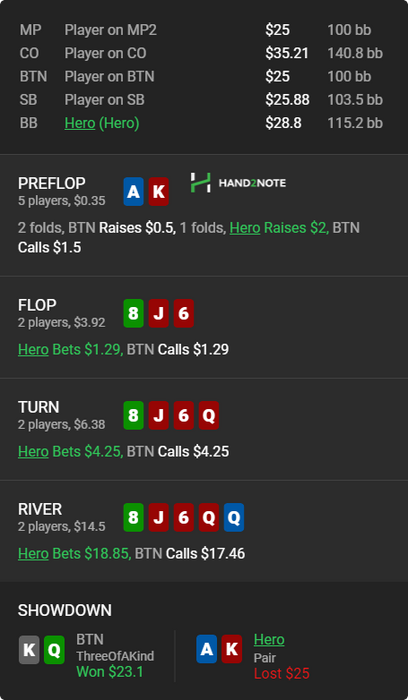This screenshot has height=700, width=408.
Task: Click Hero's red King card at showdown
Action: [232, 649]
